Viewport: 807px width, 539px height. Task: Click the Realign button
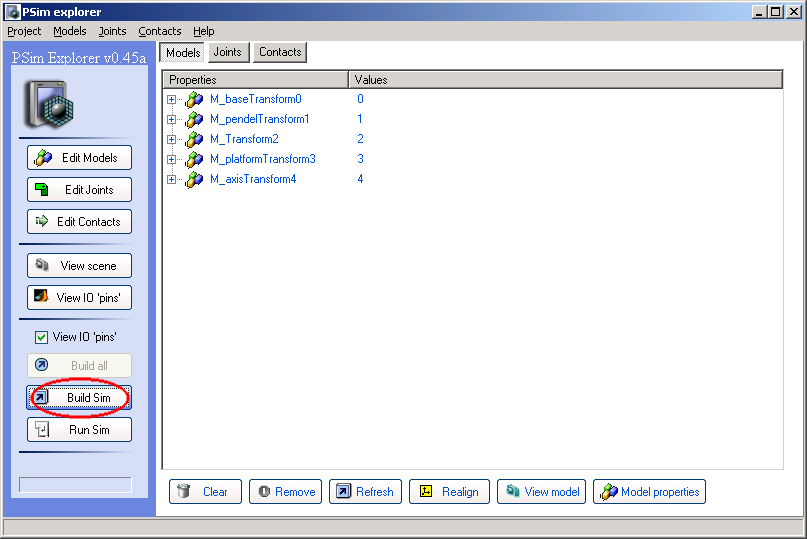coord(449,491)
